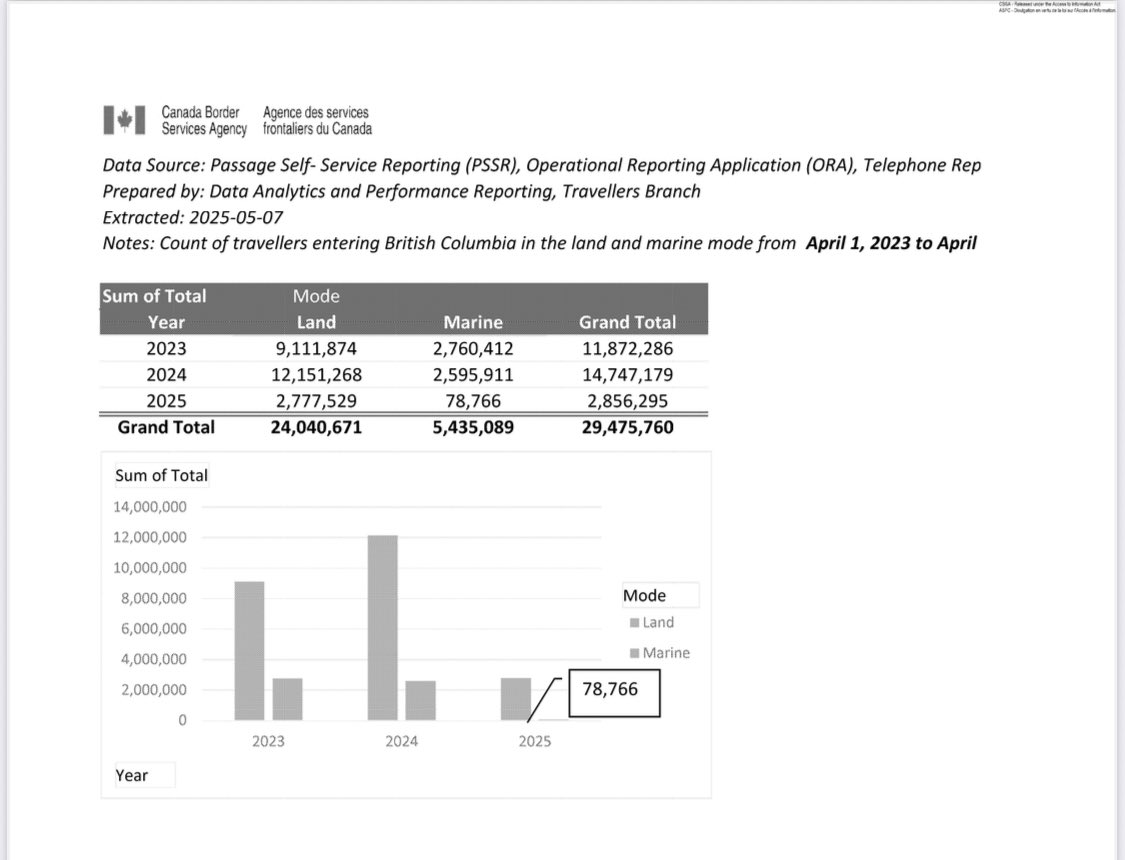The height and width of the screenshot is (860, 1125).
Task: Click the 'Mode' legend field button
Action: [660, 595]
